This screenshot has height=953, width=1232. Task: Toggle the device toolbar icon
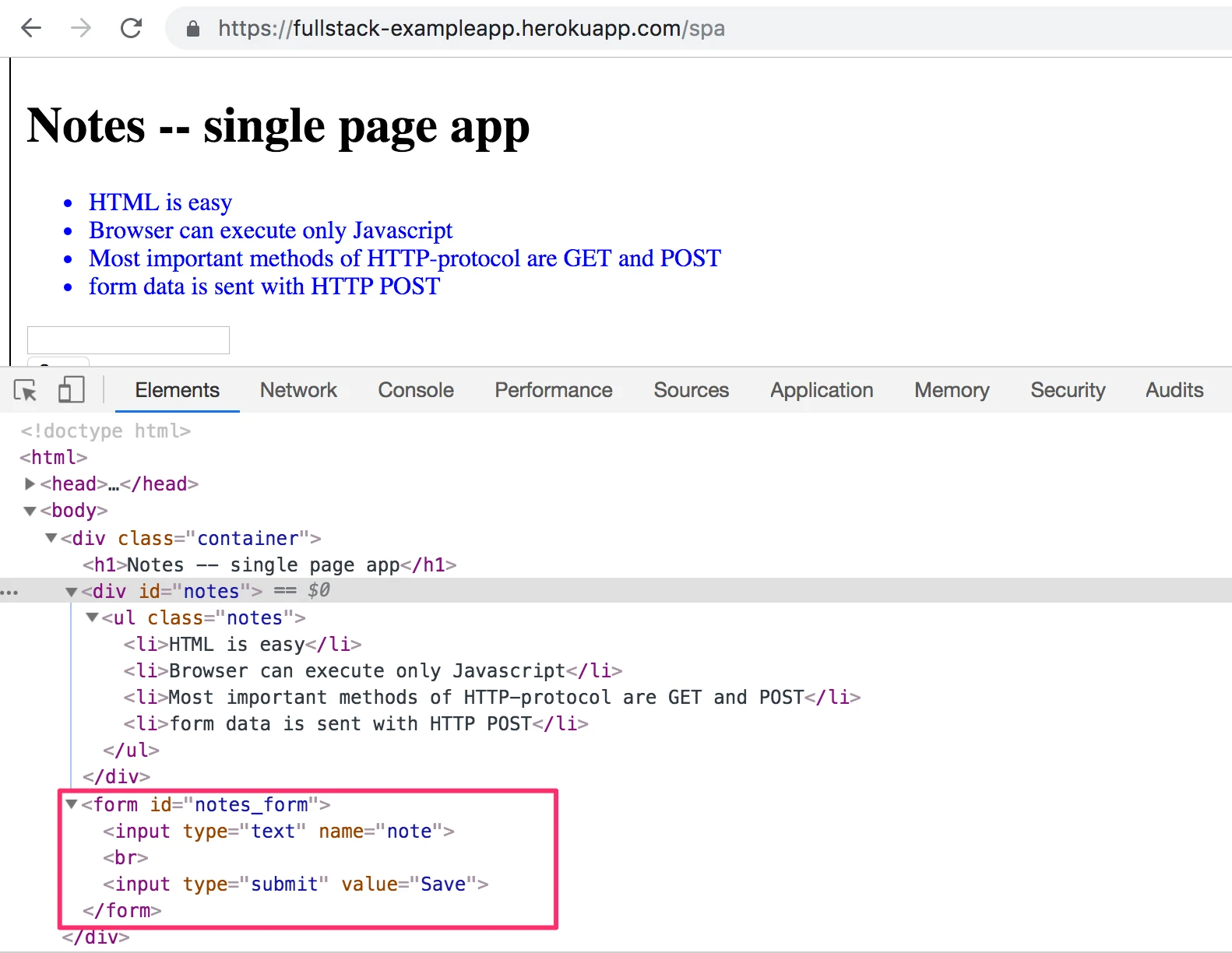[x=71, y=390]
